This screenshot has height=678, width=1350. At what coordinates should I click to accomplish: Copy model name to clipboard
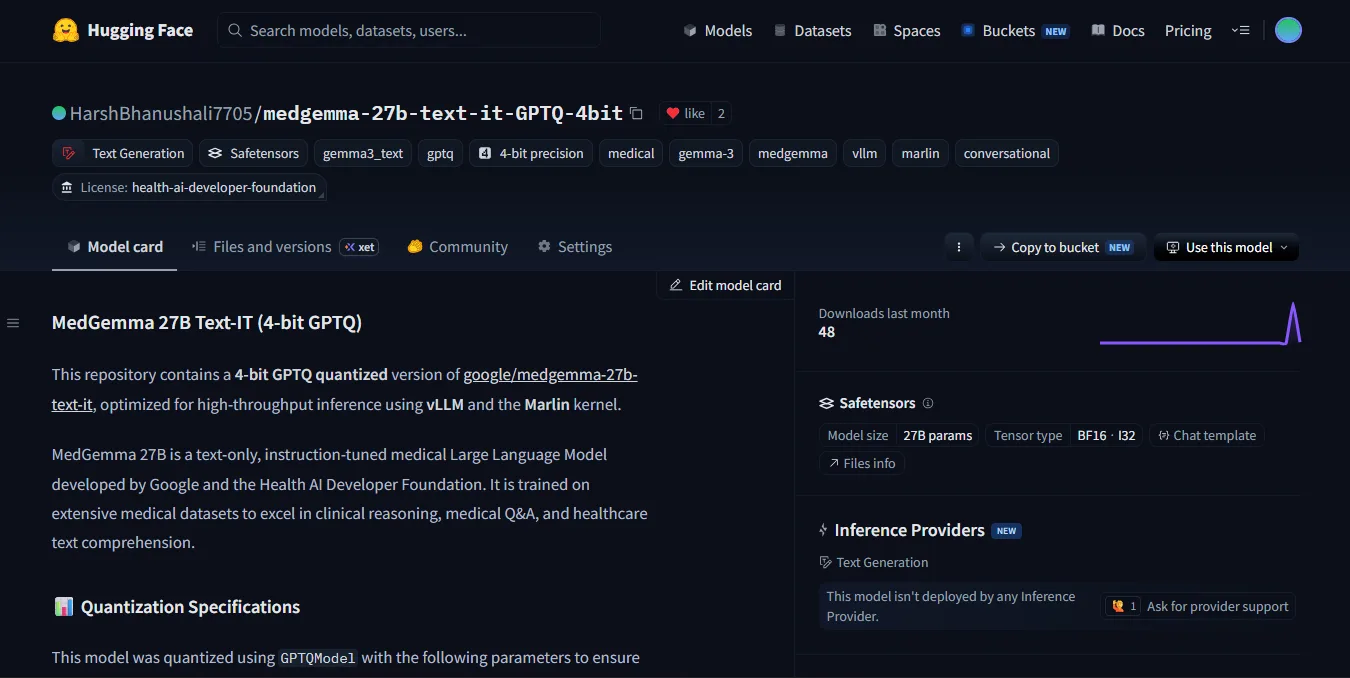click(x=636, y=113)
